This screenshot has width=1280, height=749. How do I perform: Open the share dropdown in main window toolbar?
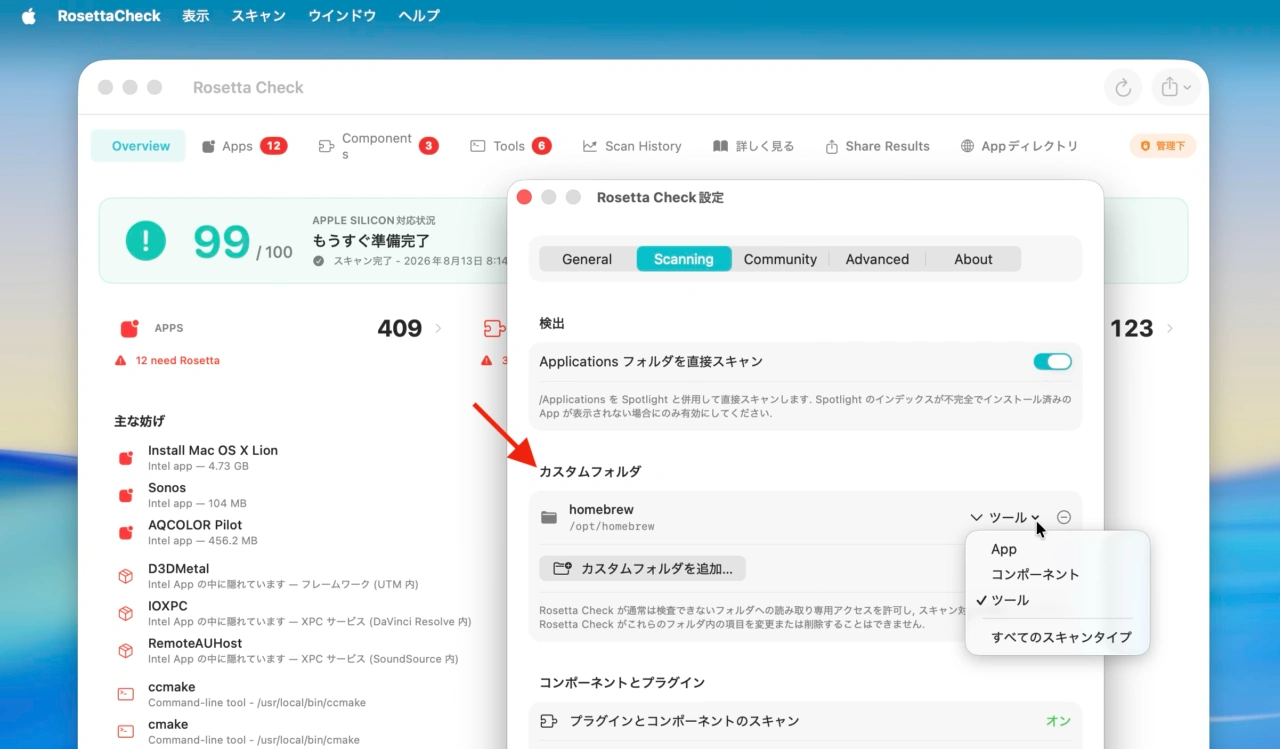(1176, 88)
